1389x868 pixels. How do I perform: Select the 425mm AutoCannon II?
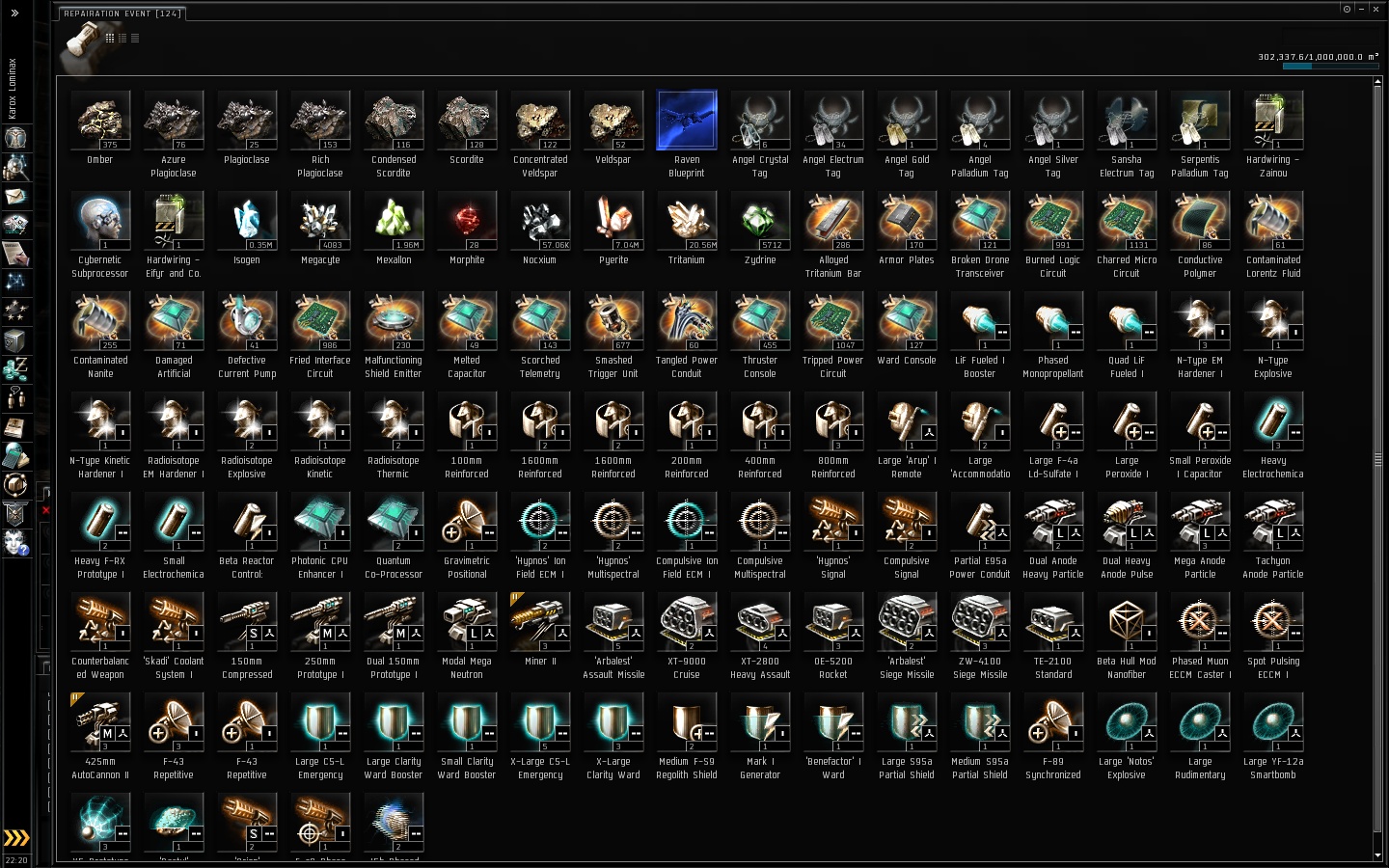coord(100,737)
